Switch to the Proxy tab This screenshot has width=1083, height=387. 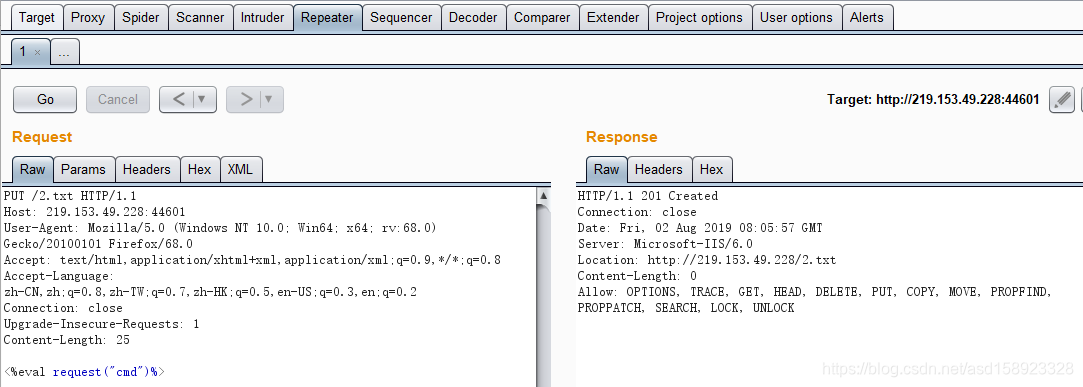pos(88,17)
